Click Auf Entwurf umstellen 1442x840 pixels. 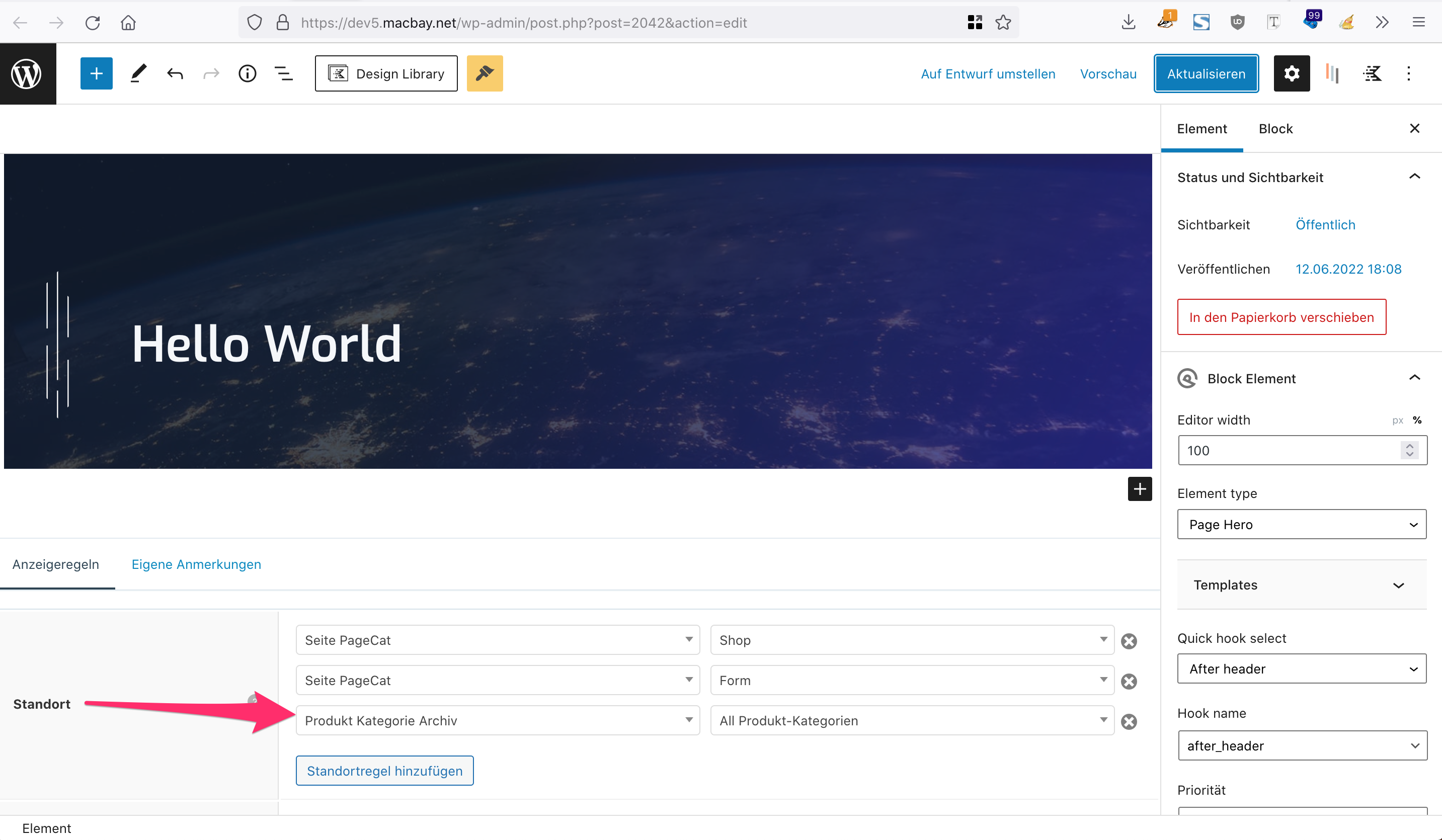988,74
